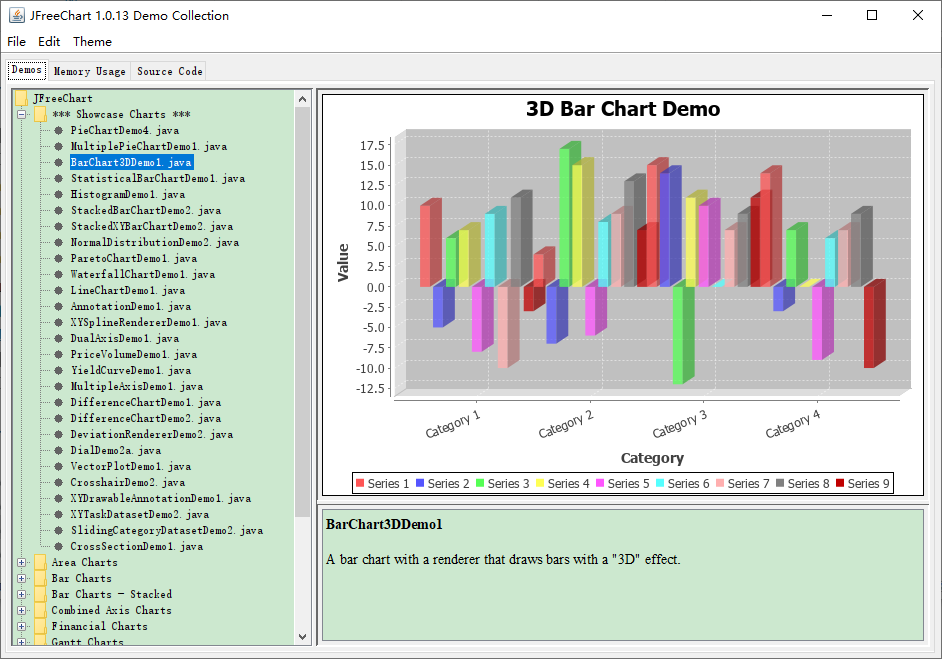Click bullet icon beside PieChartDemo4.java
942x659 pixels.
[x=58, y=130]
